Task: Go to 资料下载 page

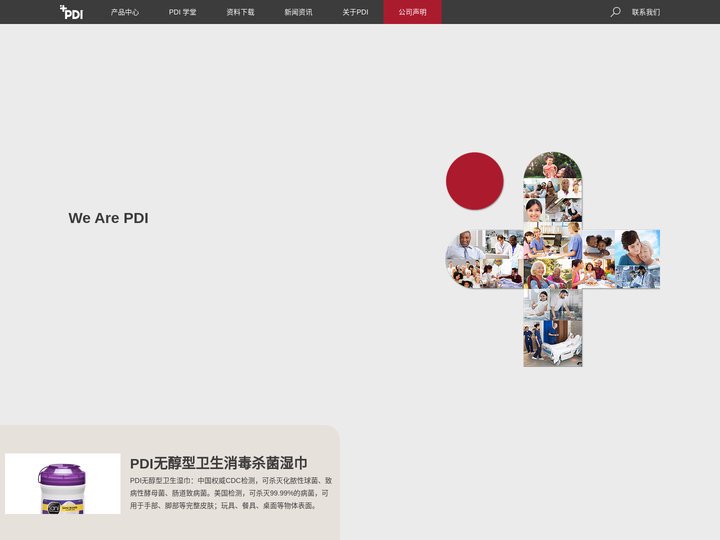Action: 240,12
